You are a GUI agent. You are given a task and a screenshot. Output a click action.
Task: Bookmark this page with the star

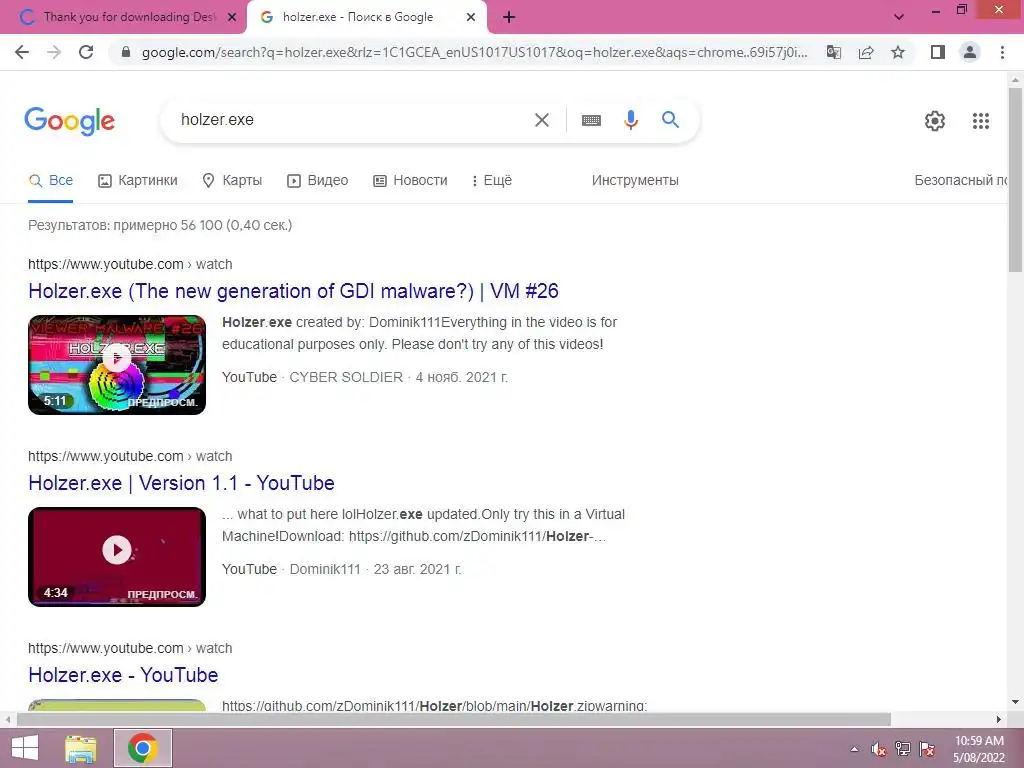coord(898,52)
